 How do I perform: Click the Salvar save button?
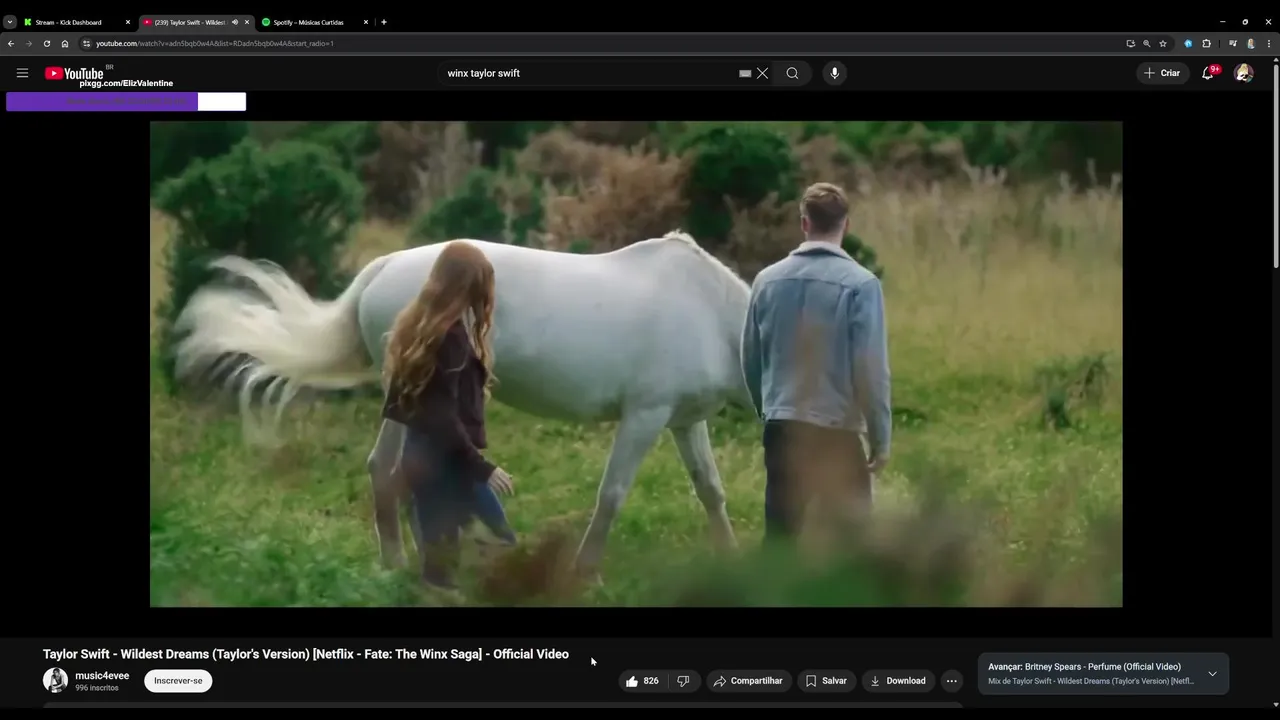pyautogui.click(x=826, y=681)
